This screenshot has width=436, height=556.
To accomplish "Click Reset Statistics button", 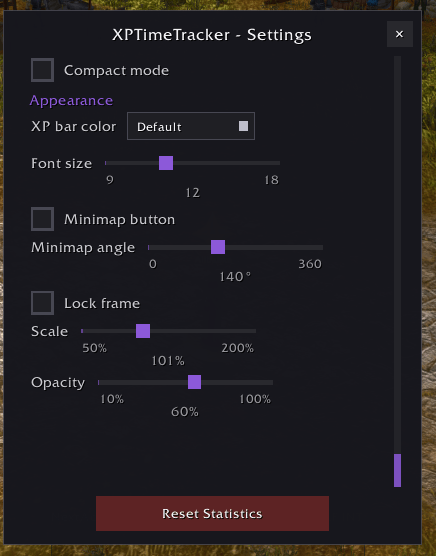I will 212,513.
